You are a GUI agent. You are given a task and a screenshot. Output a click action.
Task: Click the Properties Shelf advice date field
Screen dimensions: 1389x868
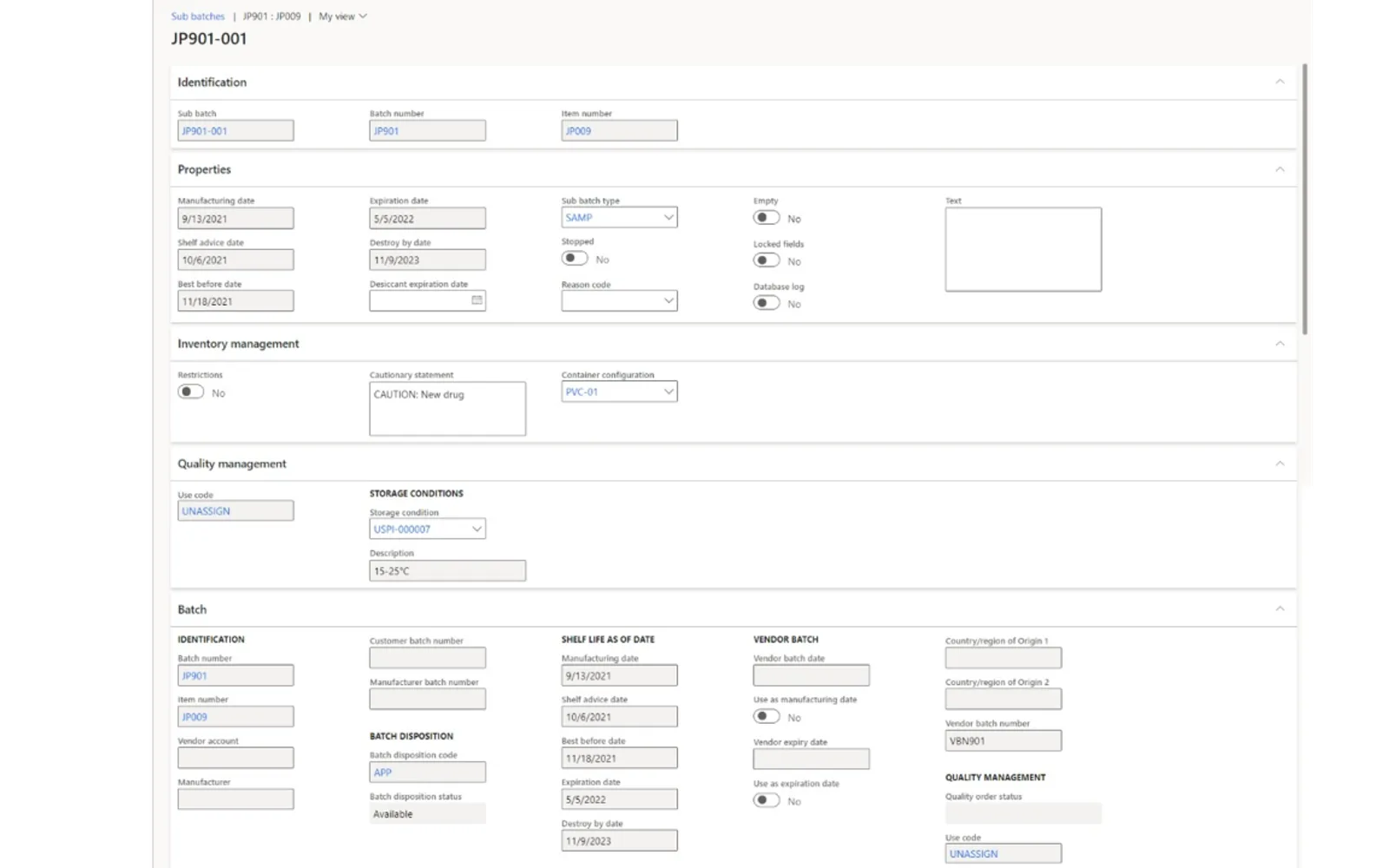click(235, 260)
